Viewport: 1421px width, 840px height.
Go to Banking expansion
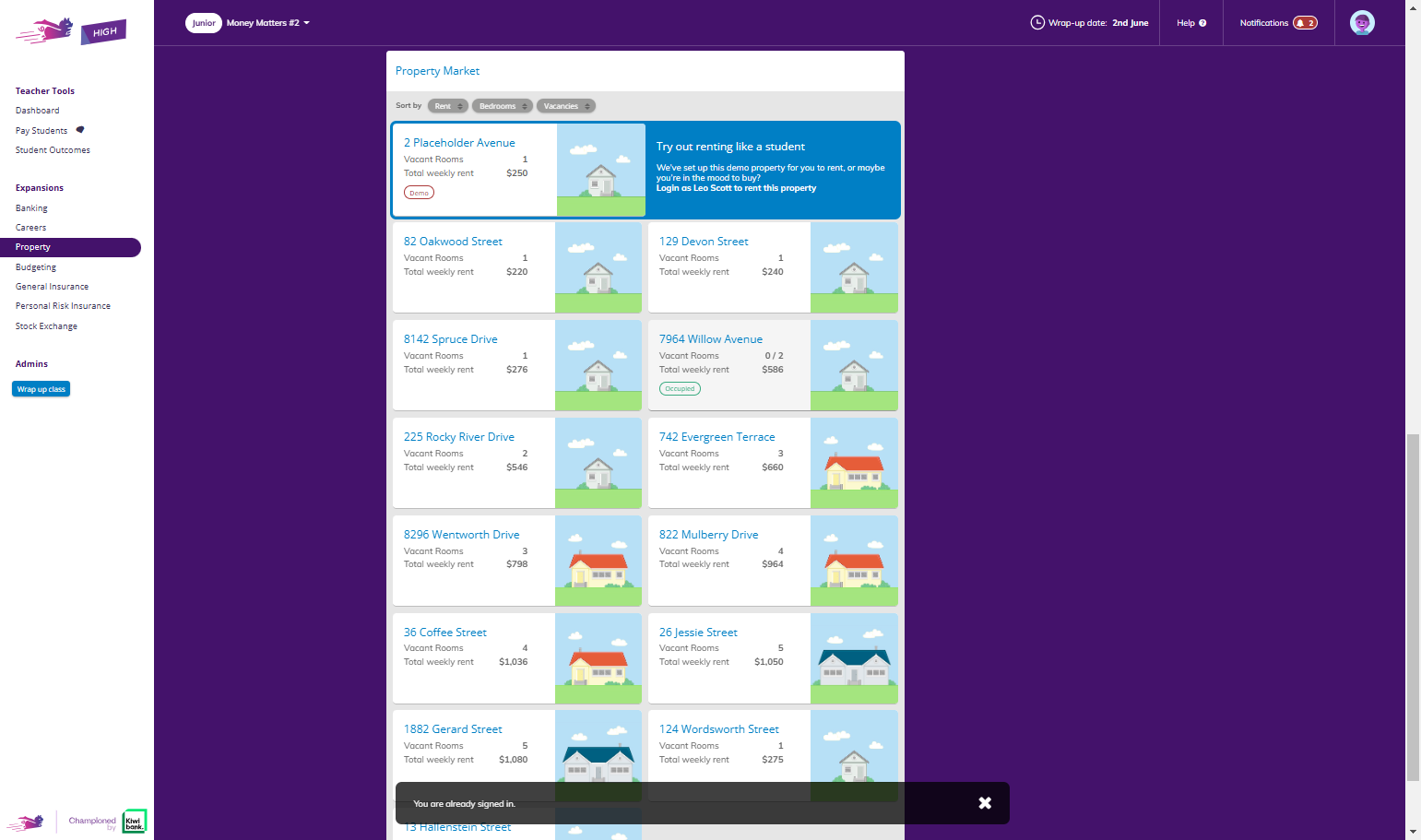point(31,208)
